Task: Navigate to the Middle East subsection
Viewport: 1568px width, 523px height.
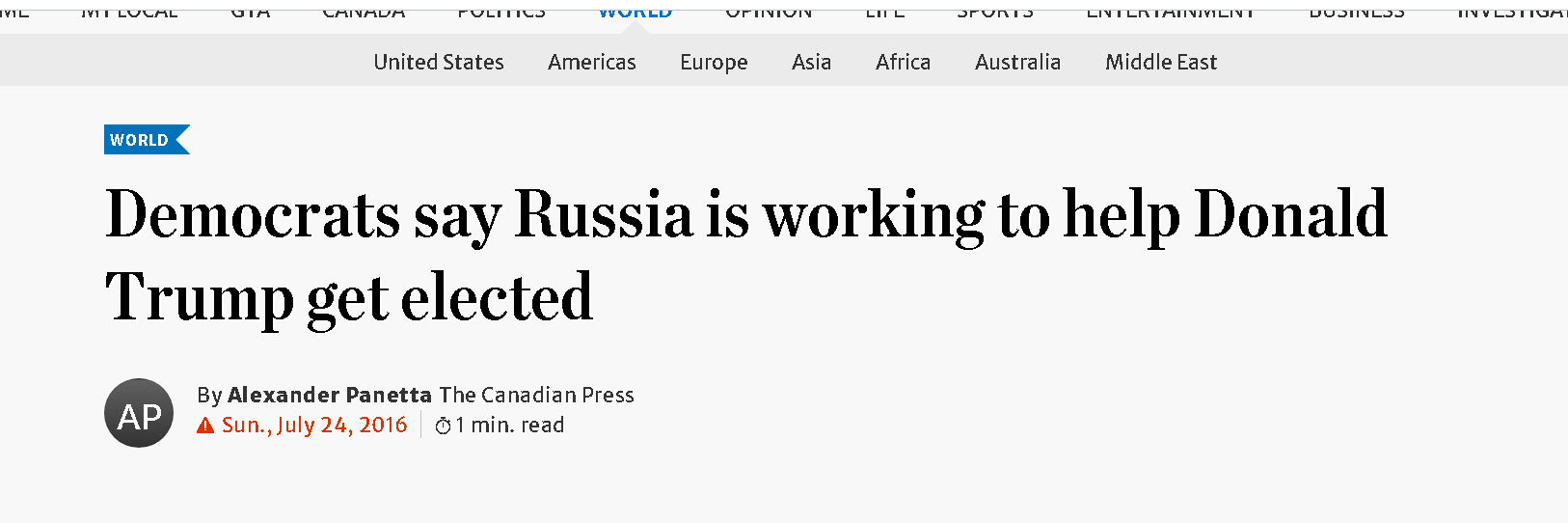Action: 1161,63
